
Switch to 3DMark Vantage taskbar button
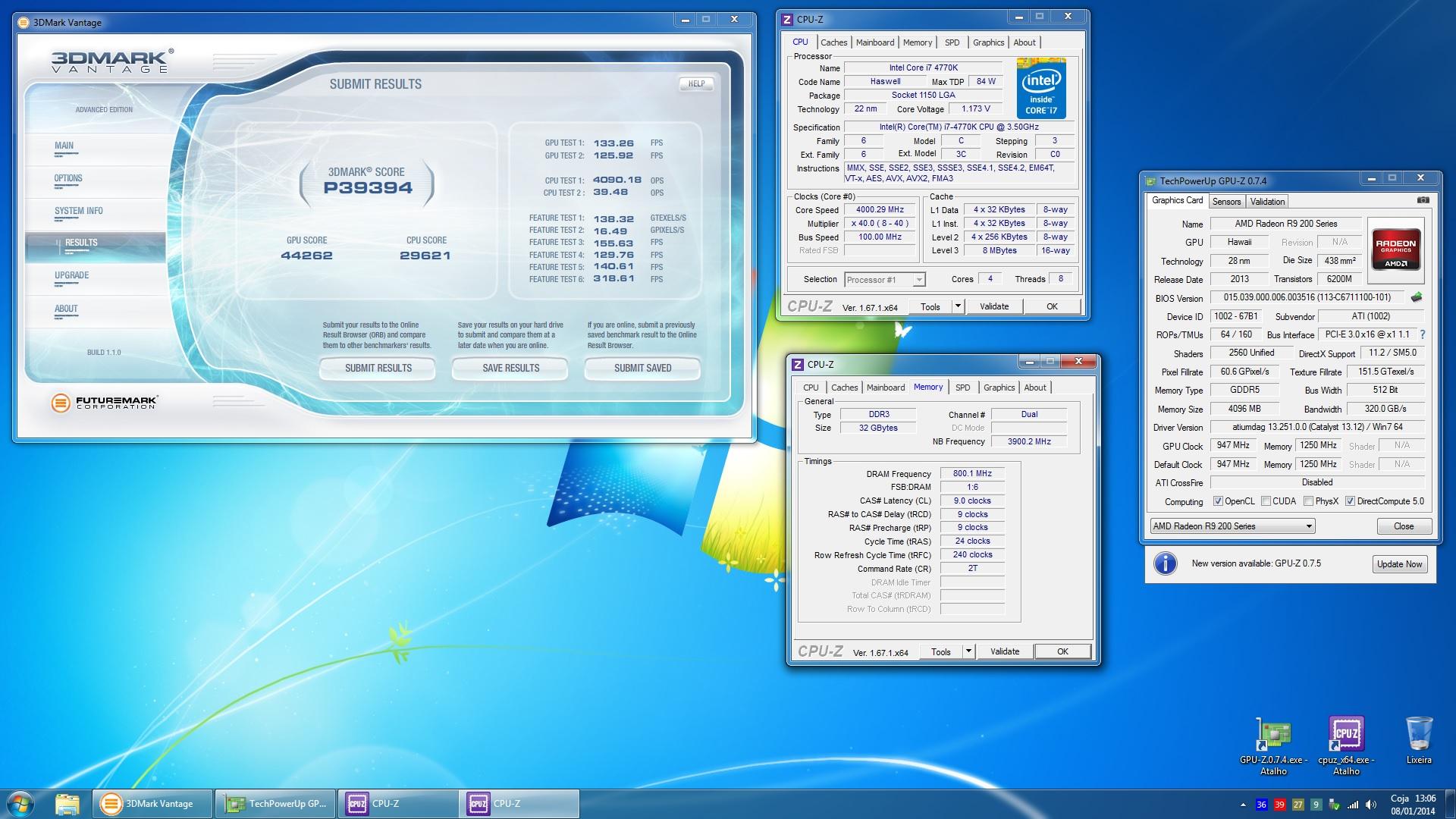click(x=152, y=804)
